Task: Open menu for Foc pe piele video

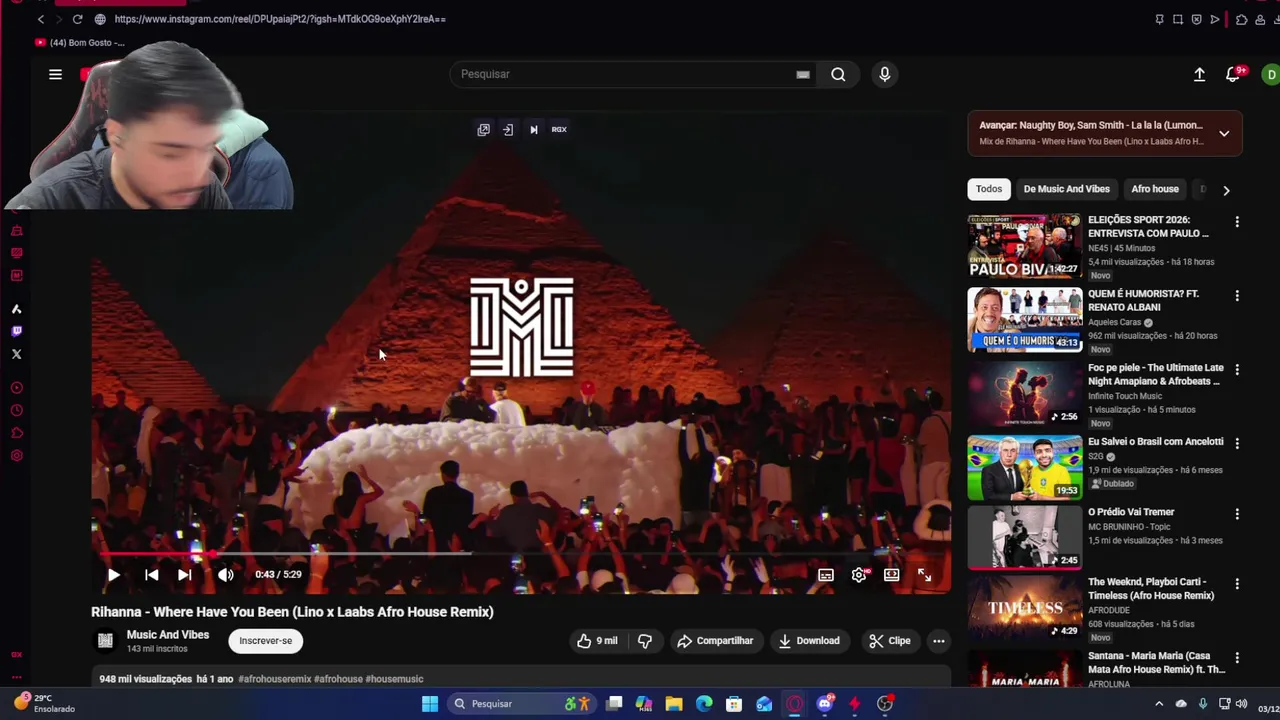Action: 1237,370
